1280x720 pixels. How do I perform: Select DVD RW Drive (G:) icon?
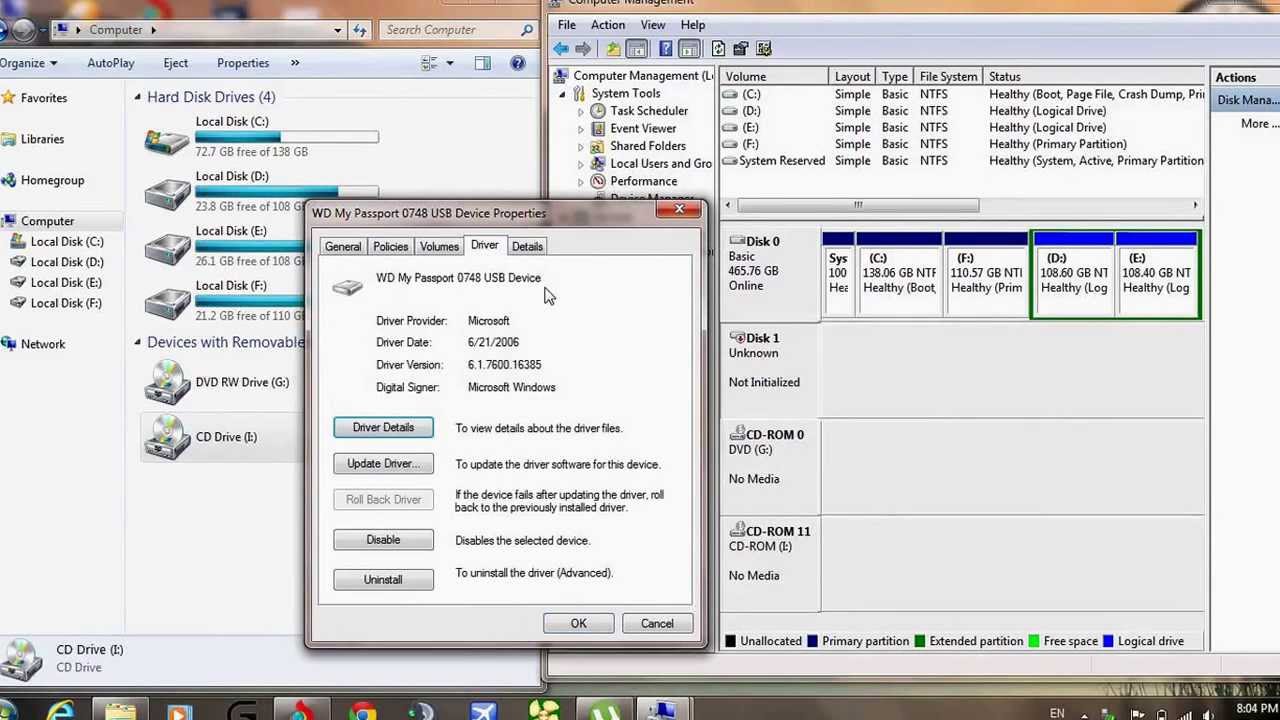tap(166, 382)
